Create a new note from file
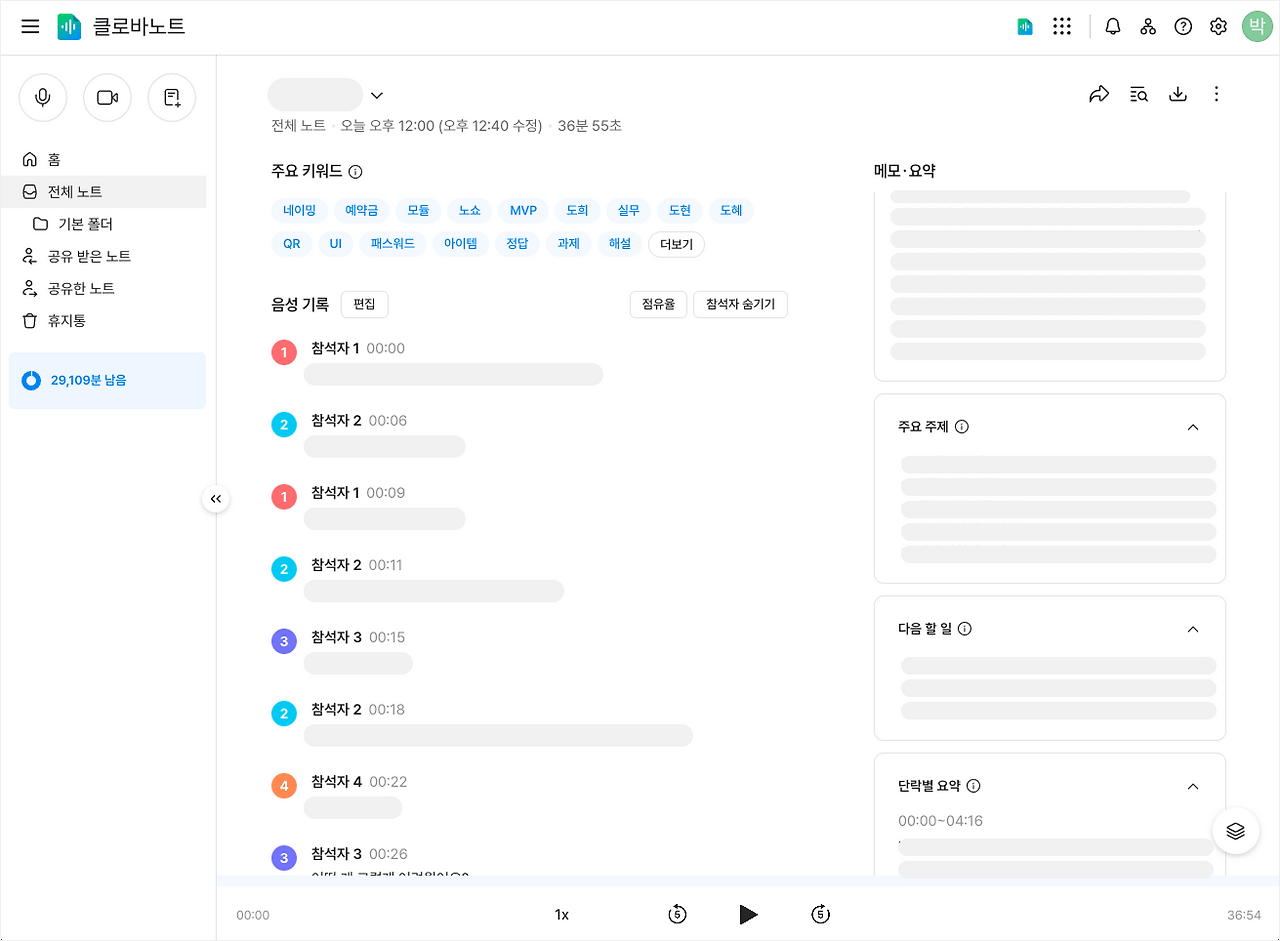 point(172,98)
